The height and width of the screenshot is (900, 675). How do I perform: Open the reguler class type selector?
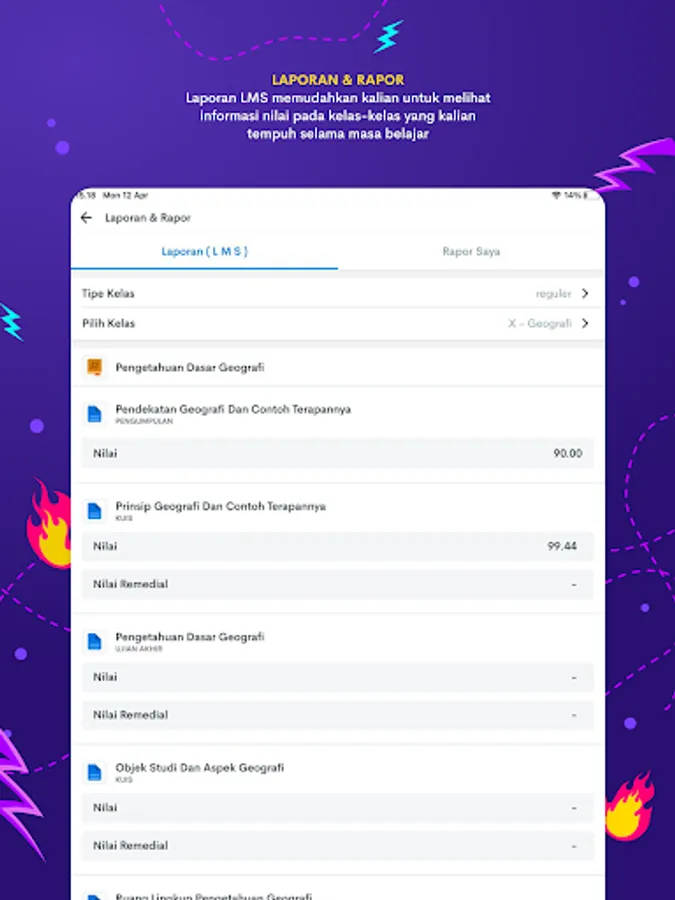553,293
